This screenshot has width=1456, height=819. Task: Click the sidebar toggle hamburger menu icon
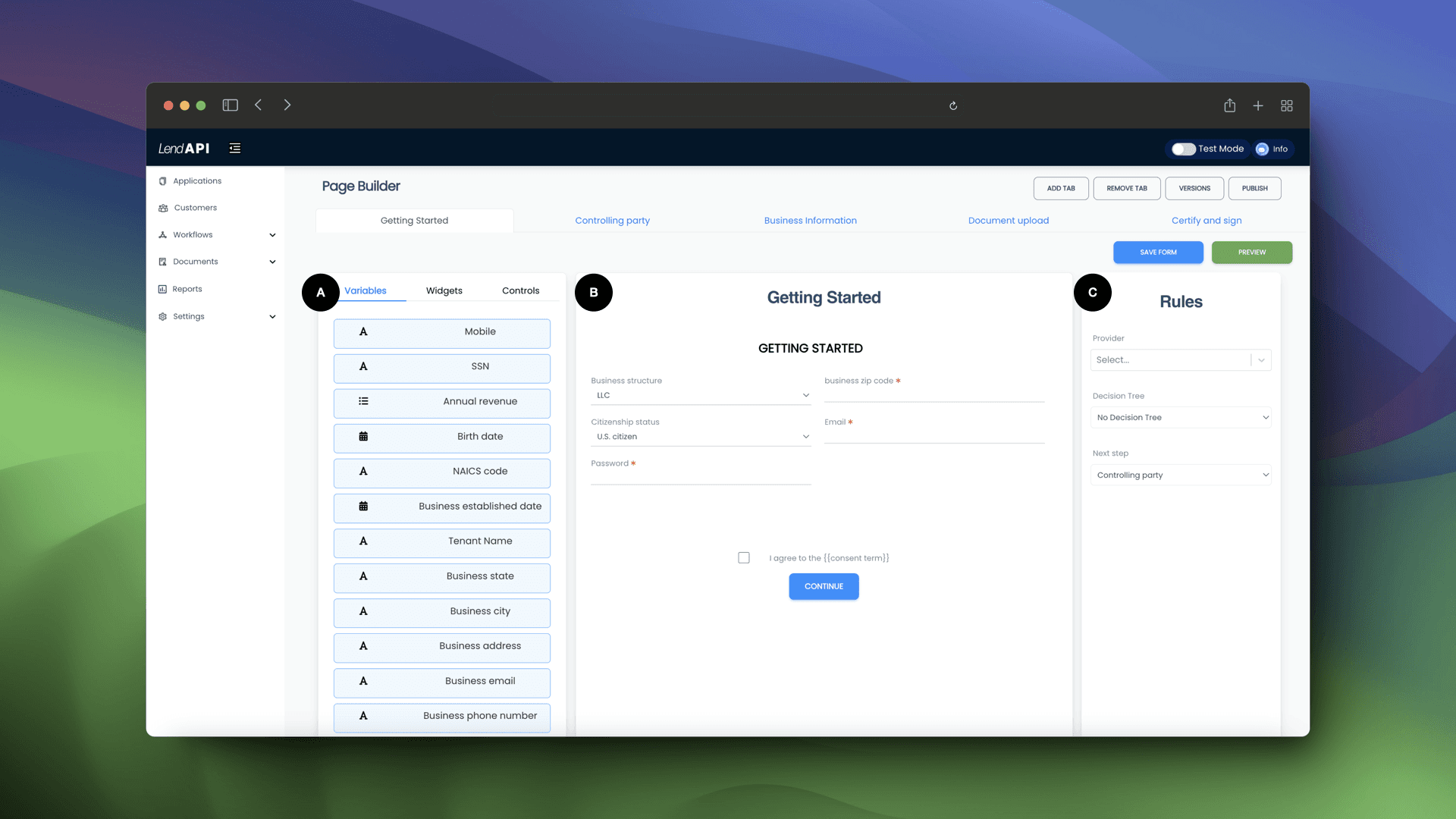[x=235, y=148]
